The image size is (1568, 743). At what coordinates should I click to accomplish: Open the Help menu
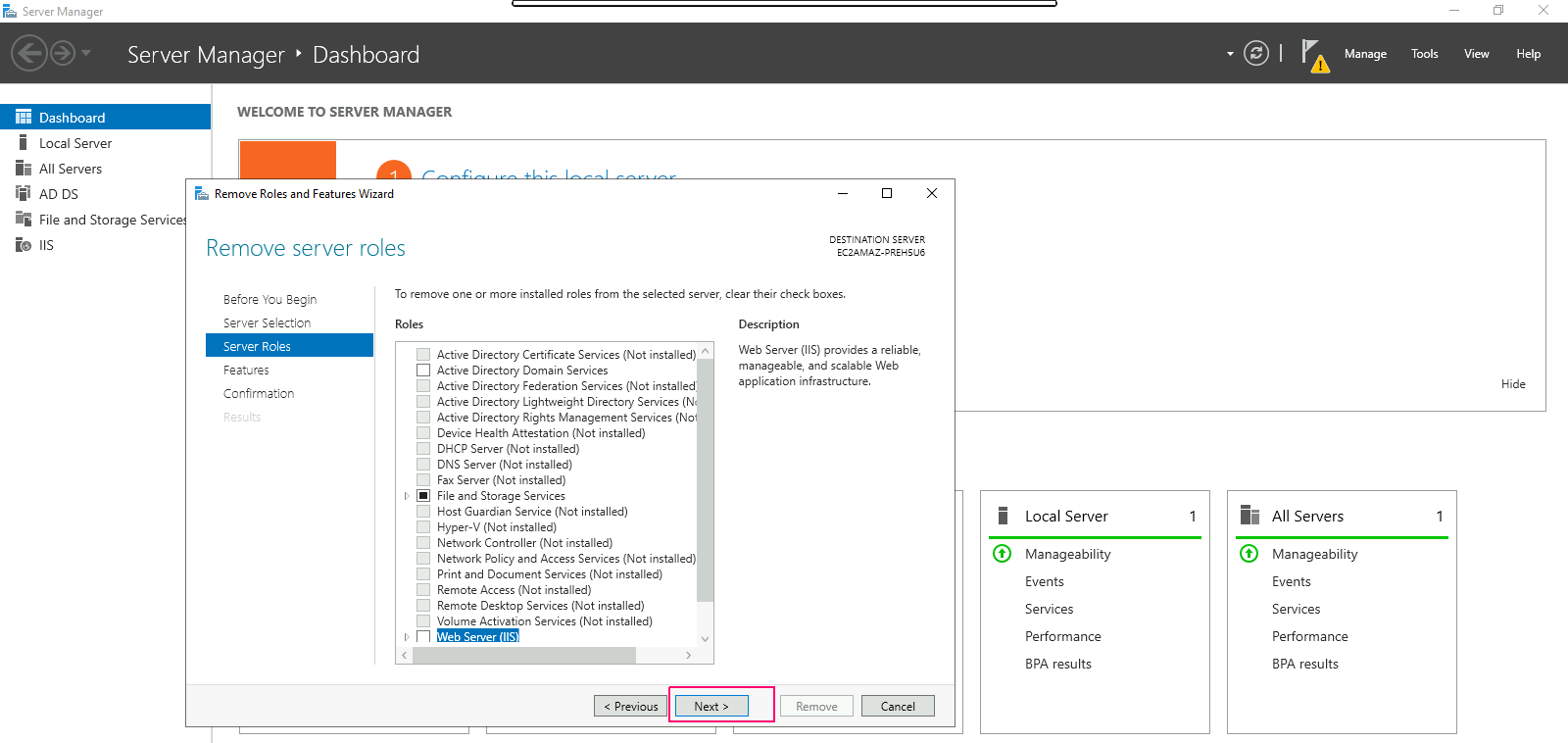(1528, 54)
